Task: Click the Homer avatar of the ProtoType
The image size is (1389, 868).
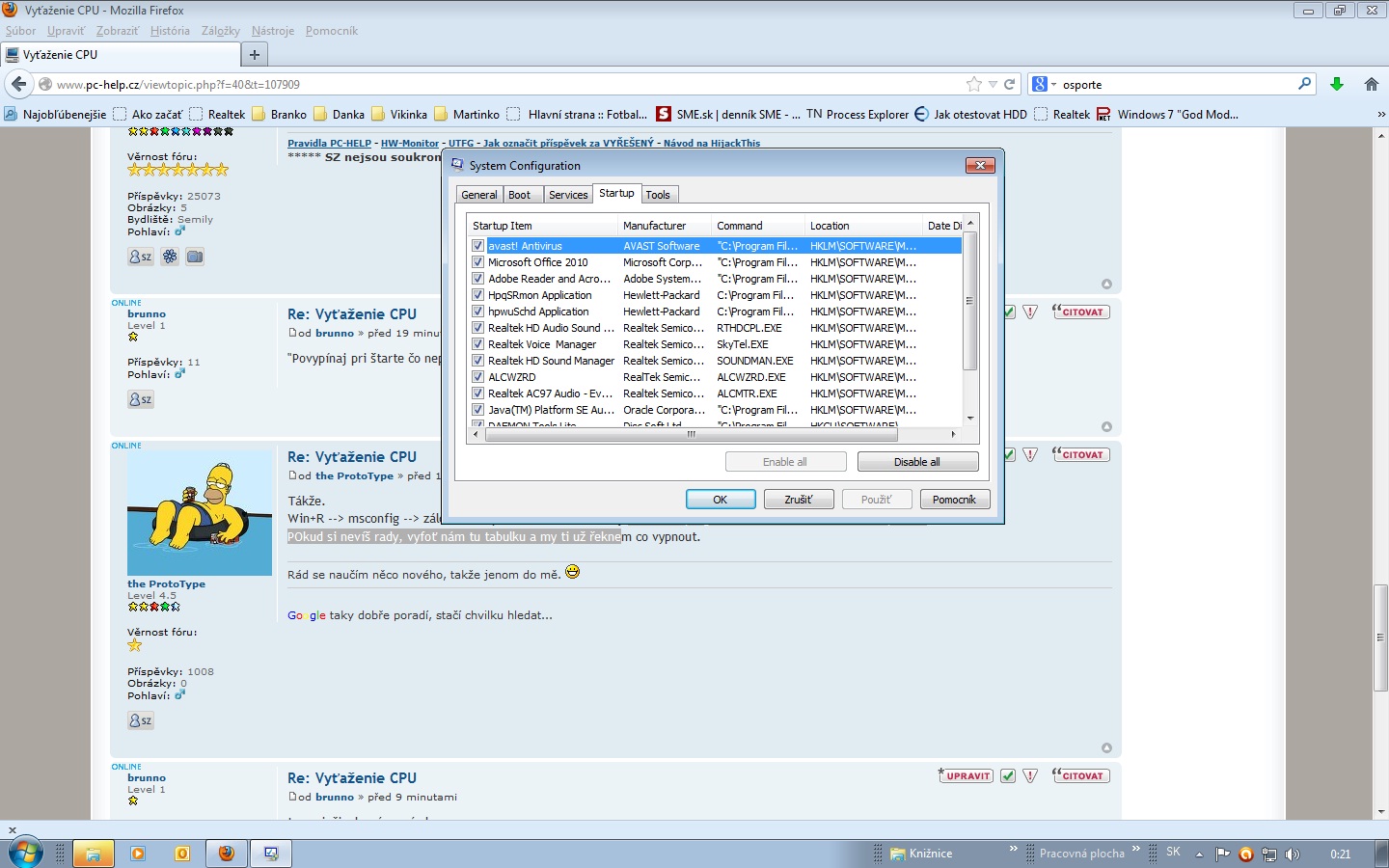Action: [200, 513]
